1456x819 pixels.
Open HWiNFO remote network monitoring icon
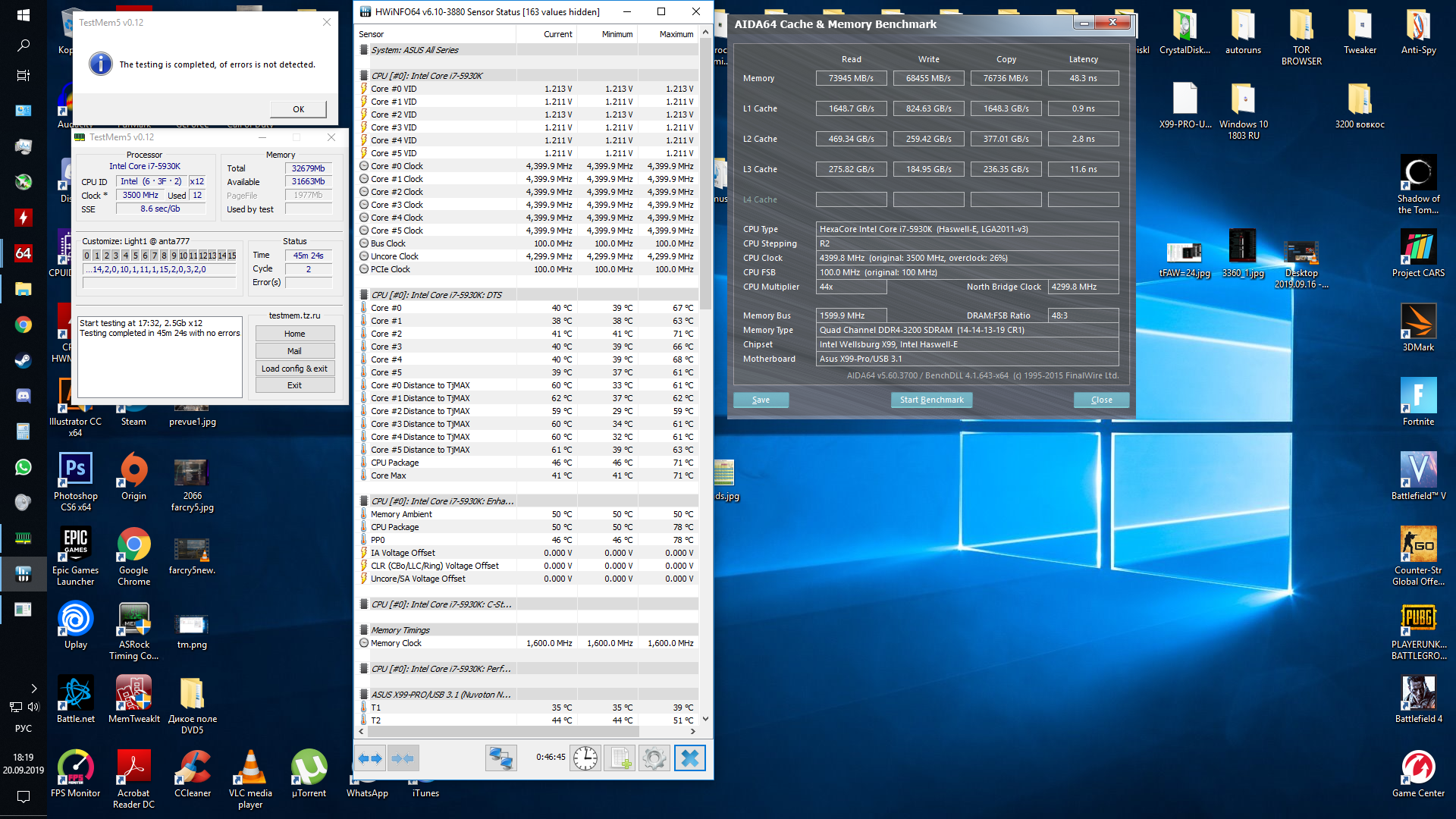(x=500, y=758)
